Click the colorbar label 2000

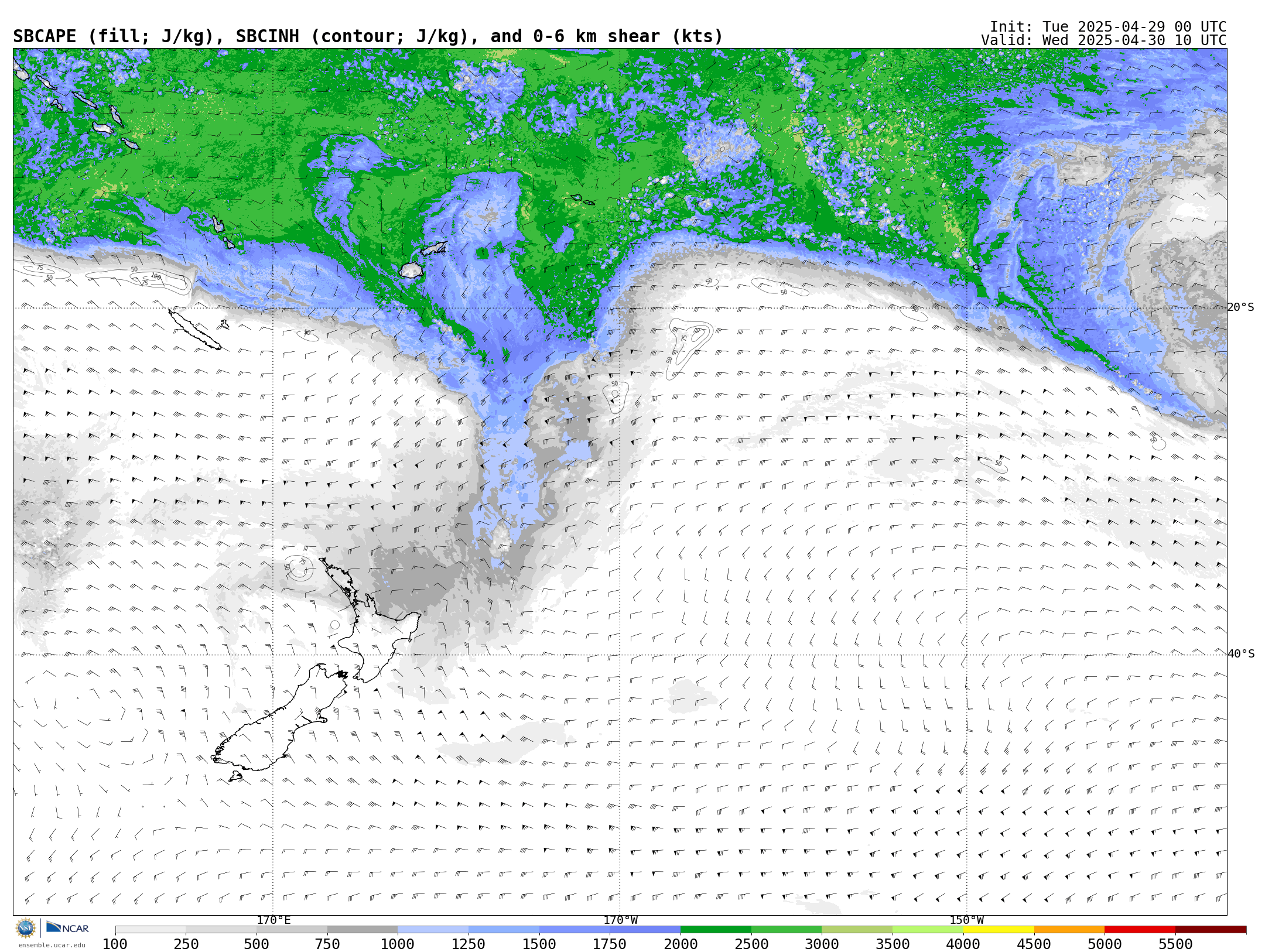681,944
